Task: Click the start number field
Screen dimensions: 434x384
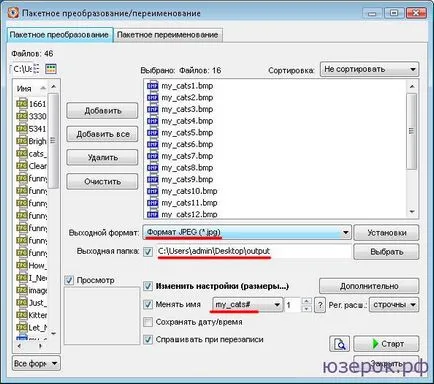Action: tap(292, 305)
